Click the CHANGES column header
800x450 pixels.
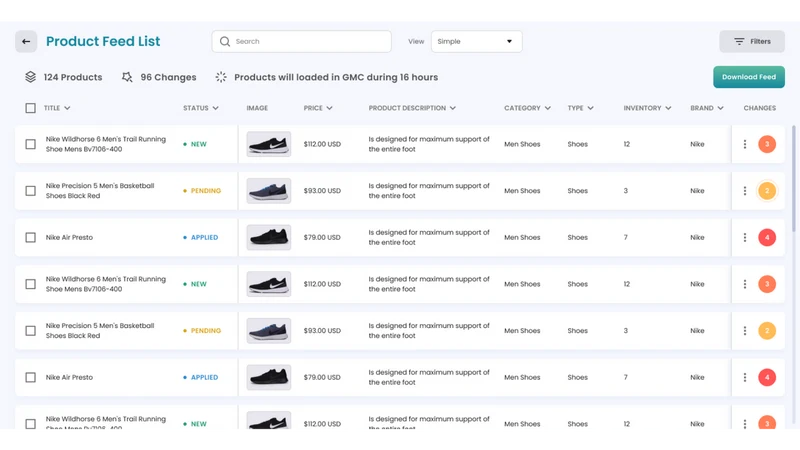pos(760,108)
